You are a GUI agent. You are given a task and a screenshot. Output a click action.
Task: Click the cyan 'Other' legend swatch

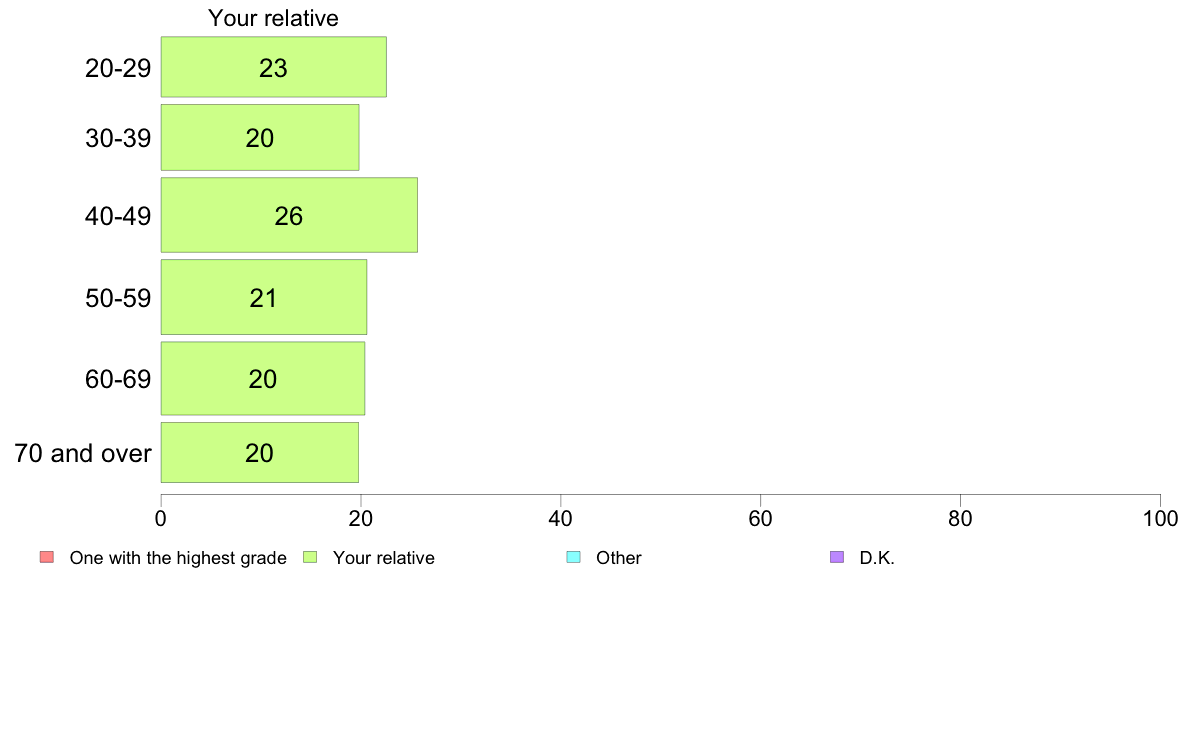(x=573, y=557)
